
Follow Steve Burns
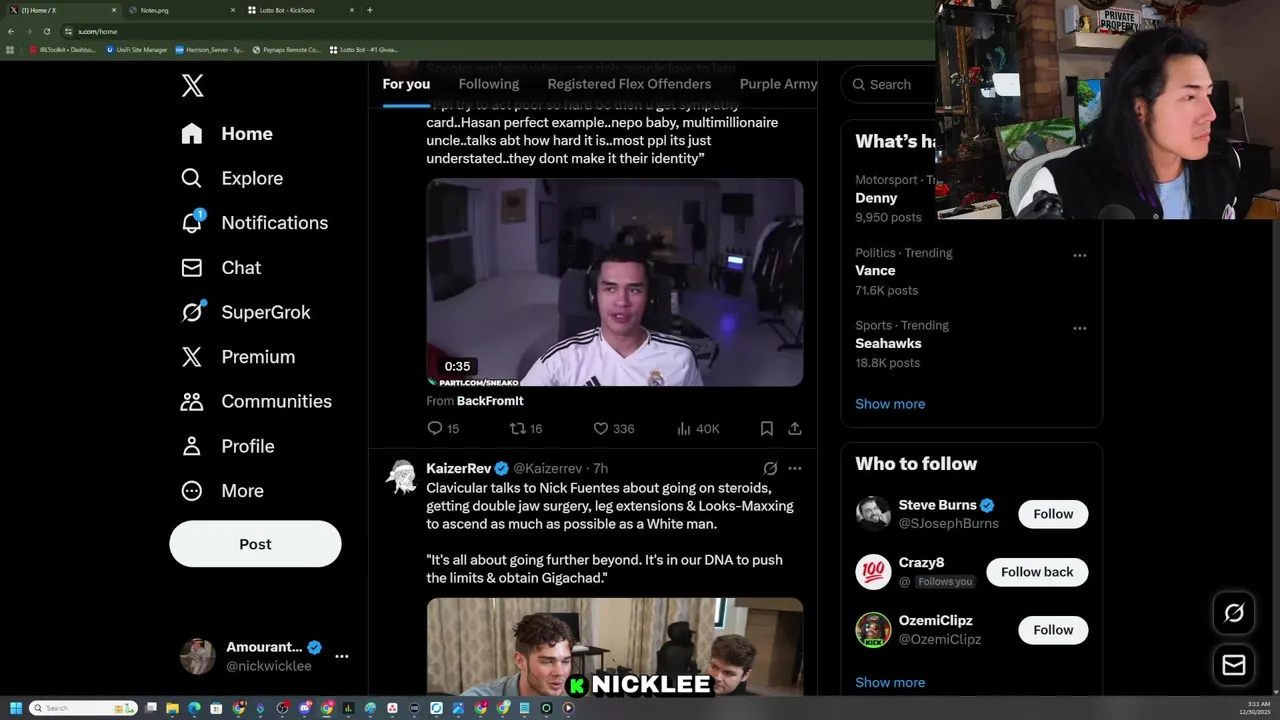(1053, 514)
